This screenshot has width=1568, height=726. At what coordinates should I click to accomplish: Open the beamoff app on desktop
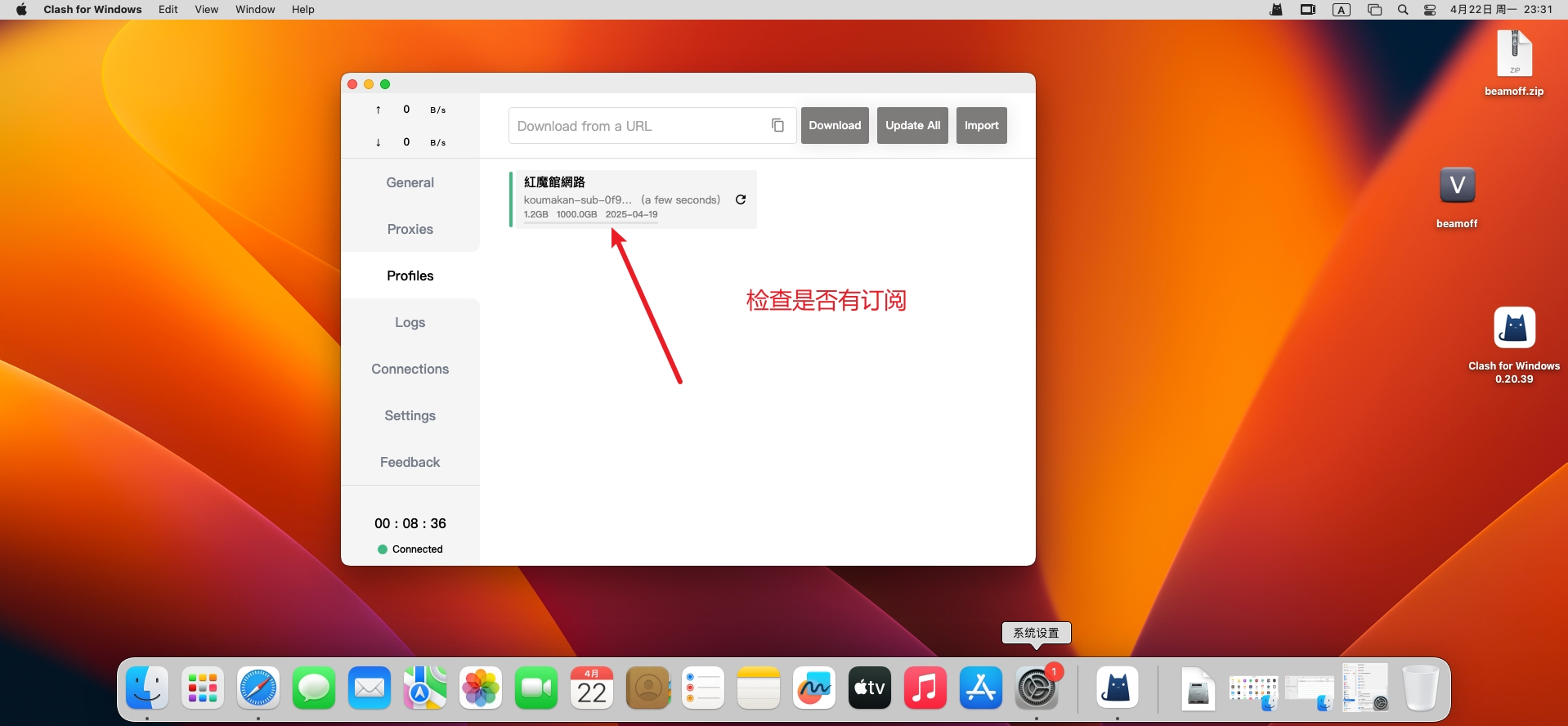[x=1457, y=186]
